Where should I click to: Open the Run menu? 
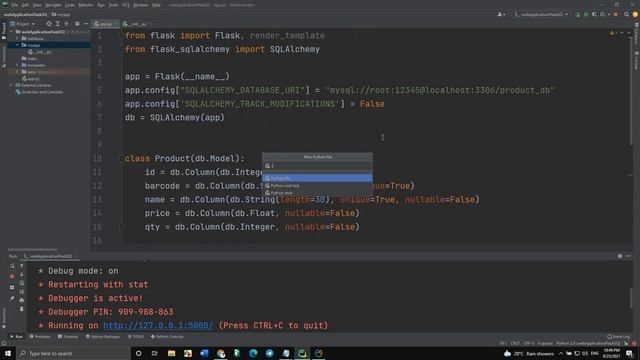coord(101,5)
